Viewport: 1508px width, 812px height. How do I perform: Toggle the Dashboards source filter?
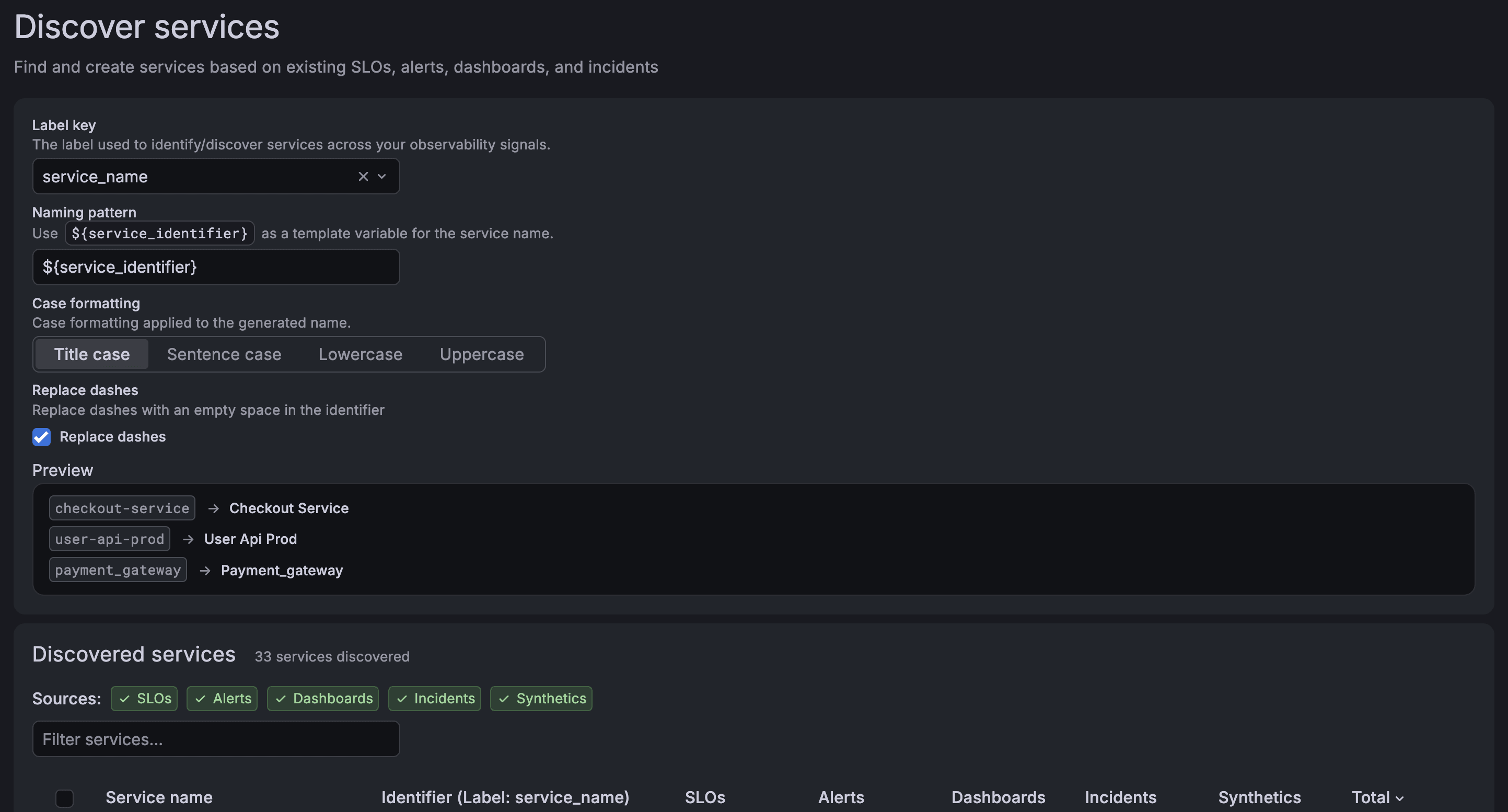(322, 699)
